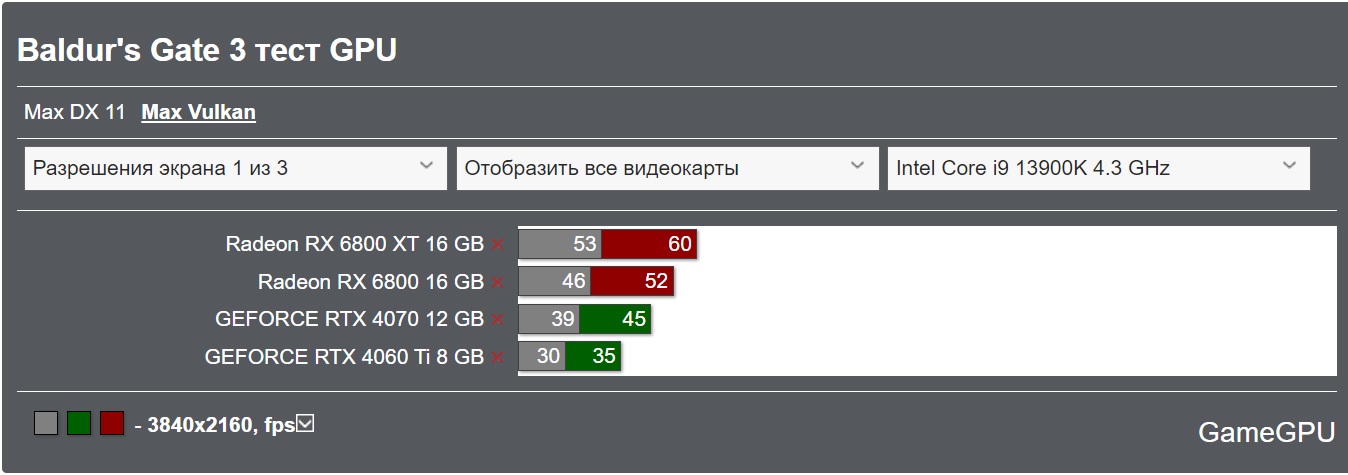Select the Max Vulkan tab

click(198, 112)
